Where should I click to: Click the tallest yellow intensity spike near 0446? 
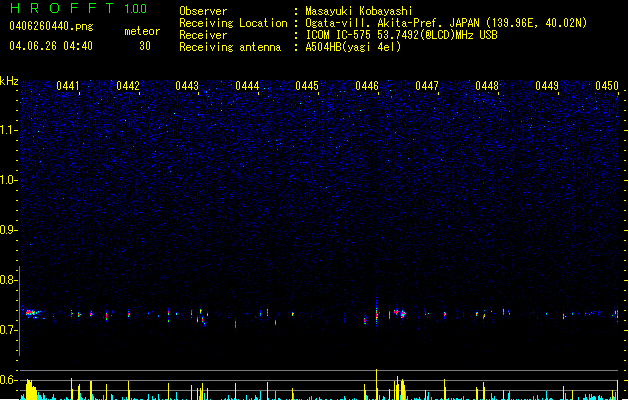(376, 384)
